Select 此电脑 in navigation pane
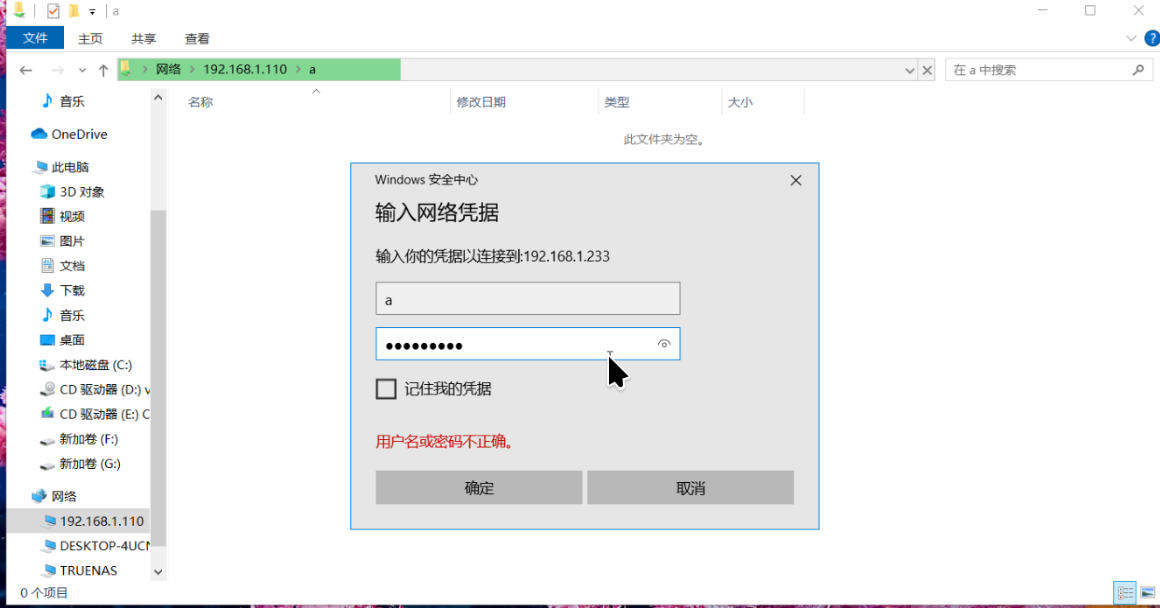The height and width of the screenshot is (608, 1160). click(x=70, y=167)
